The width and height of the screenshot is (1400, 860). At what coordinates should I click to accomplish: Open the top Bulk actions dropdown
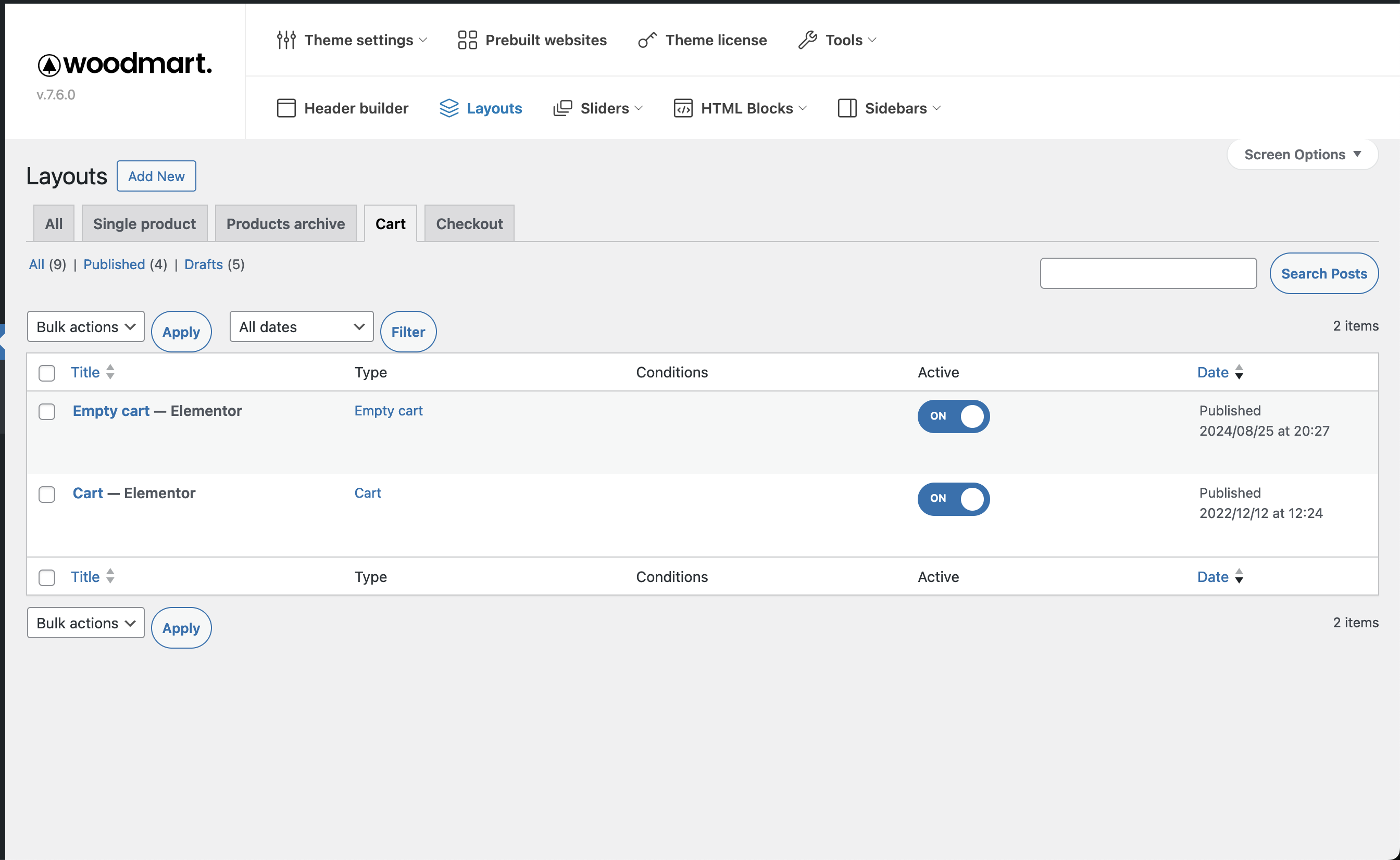pyautogui.click(x=85, y=327)
